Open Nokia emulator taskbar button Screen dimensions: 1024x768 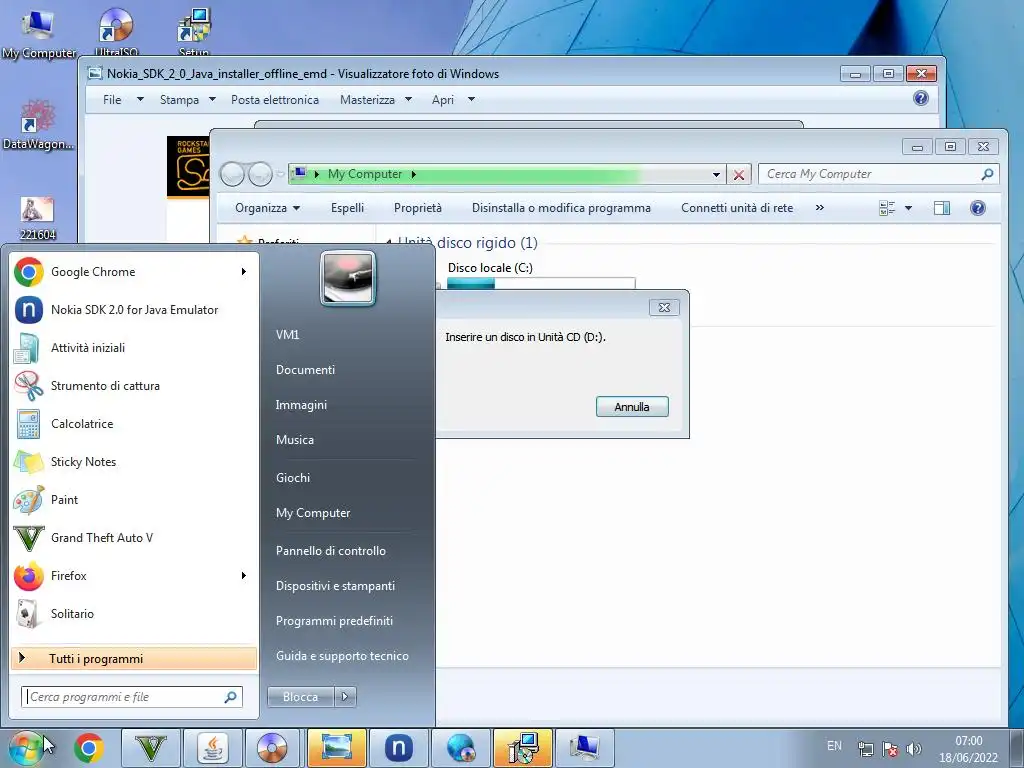coord(398,748)
